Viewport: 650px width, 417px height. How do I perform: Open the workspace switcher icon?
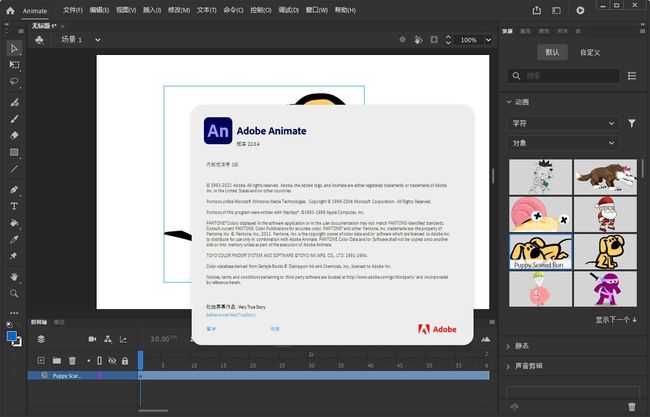(556, 11)
